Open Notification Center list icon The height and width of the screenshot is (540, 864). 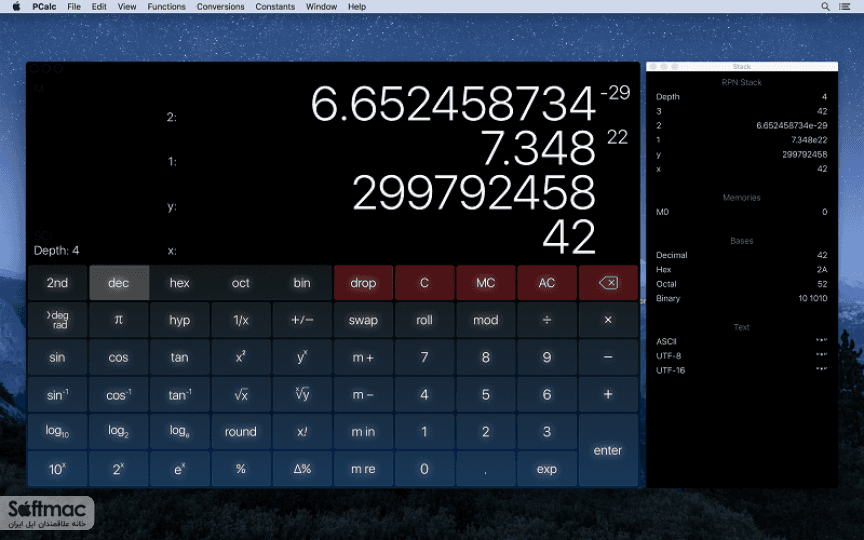click(x=844, y=7)
